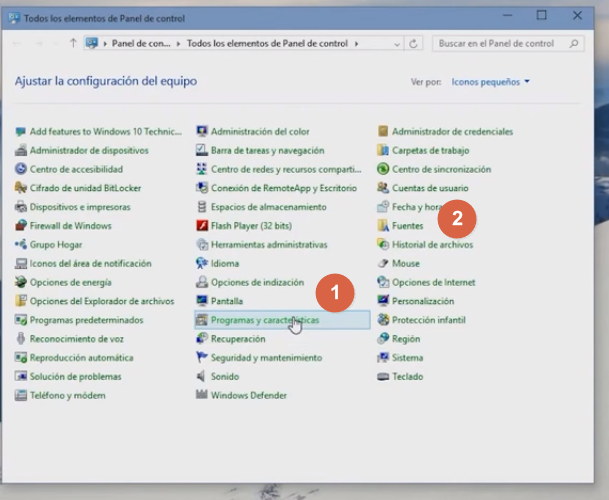The height and width of the screenshot is (500, 609).
Task: Click the Flash Player (32 bits) icon
Action: [202, 226]
